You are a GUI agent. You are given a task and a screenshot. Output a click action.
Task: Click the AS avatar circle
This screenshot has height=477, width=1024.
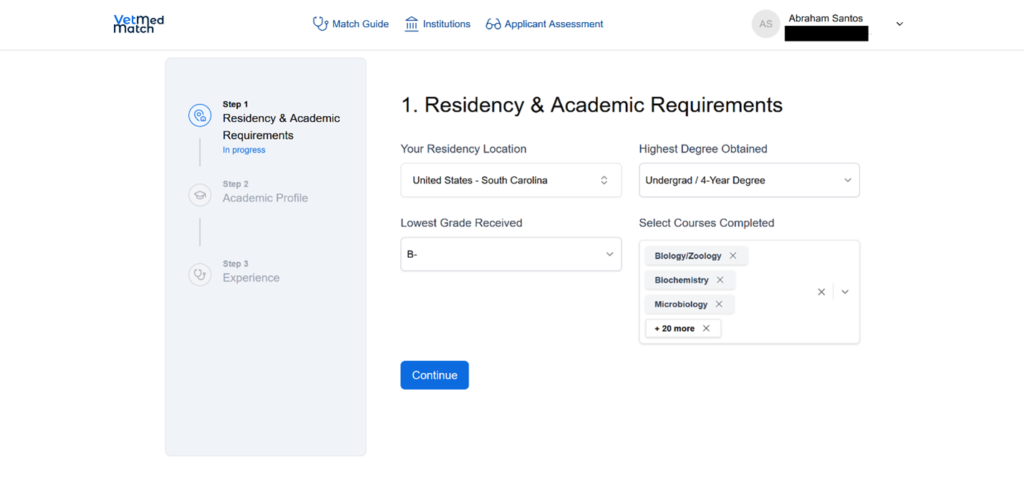pos(766,24)
